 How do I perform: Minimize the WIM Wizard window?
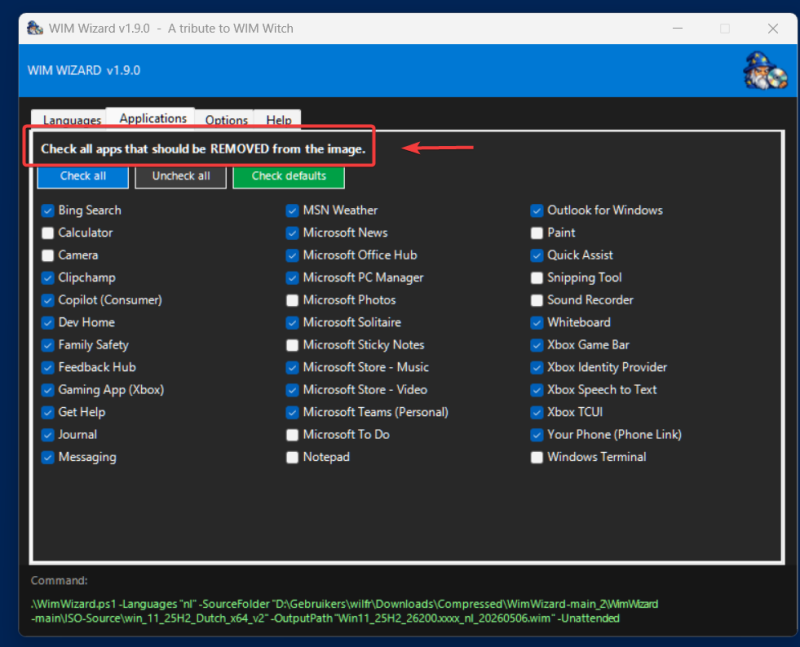click(x=678, y=29)
